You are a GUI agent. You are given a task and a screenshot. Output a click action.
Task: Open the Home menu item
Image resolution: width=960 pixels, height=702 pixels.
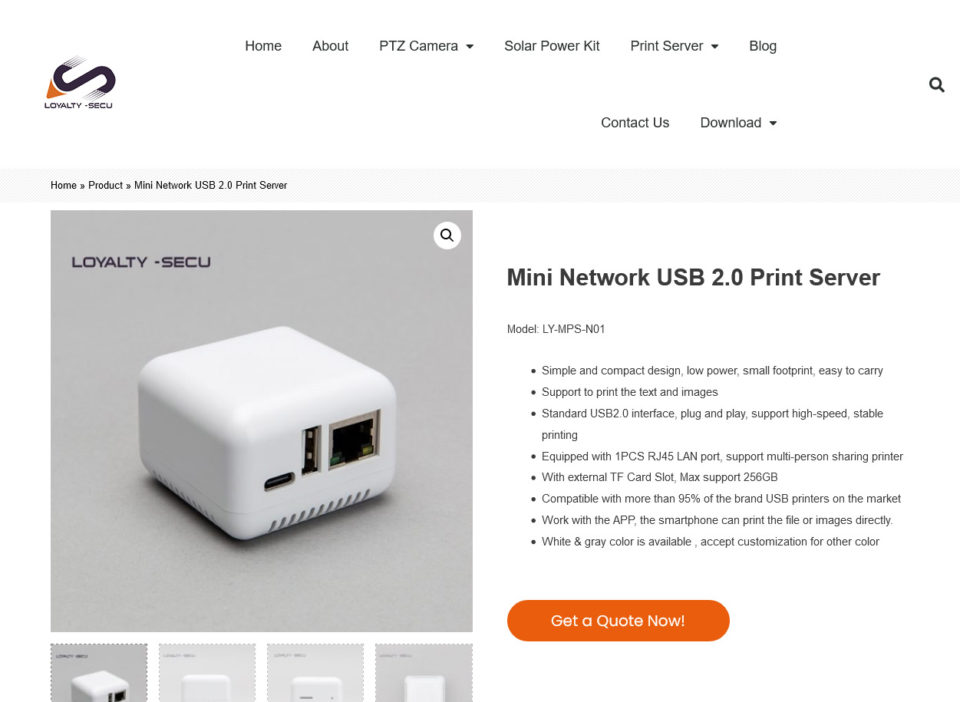coord(263,46)
